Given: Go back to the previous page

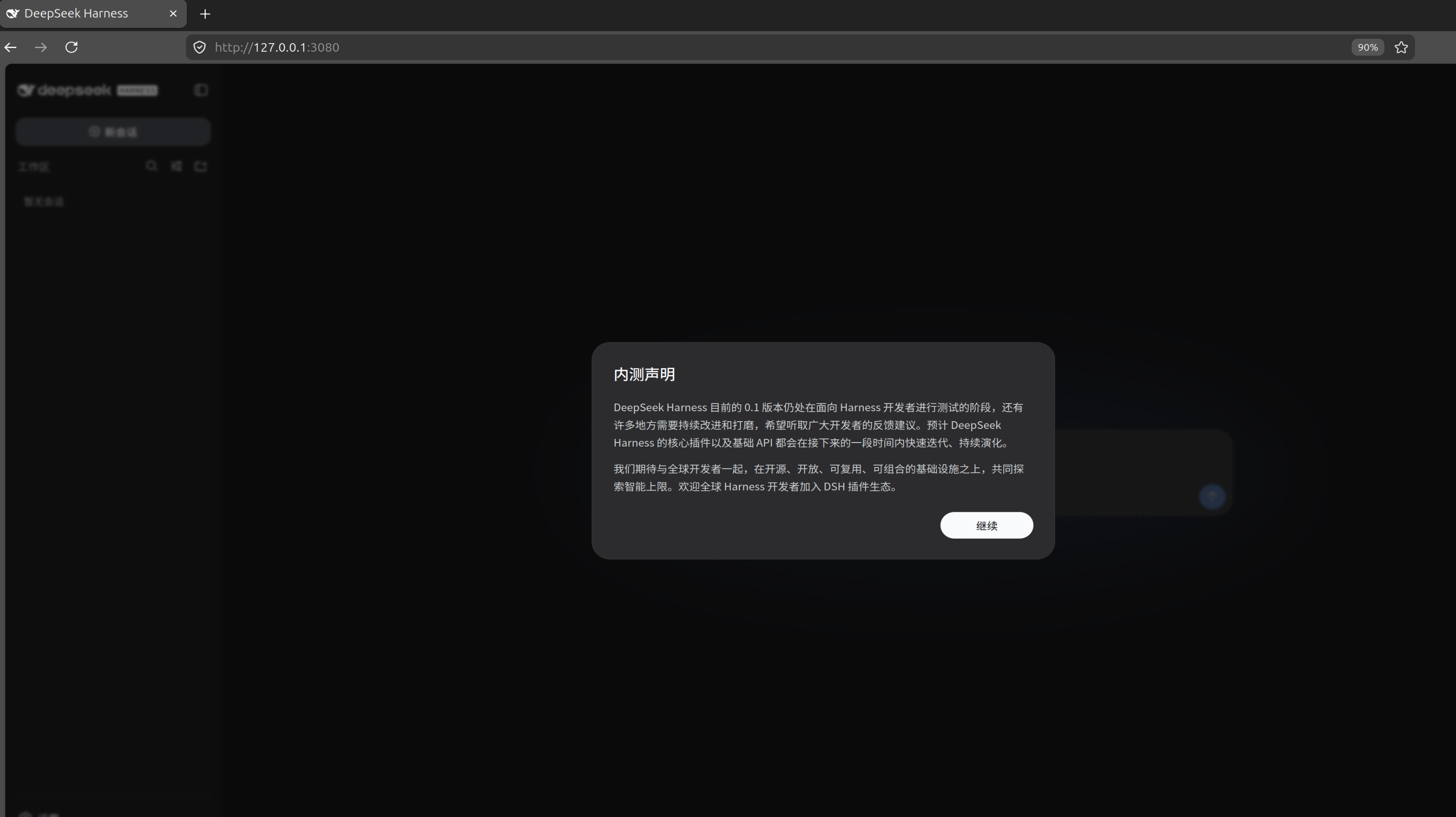Looking at the screenshot, I should tap(11, 48).
